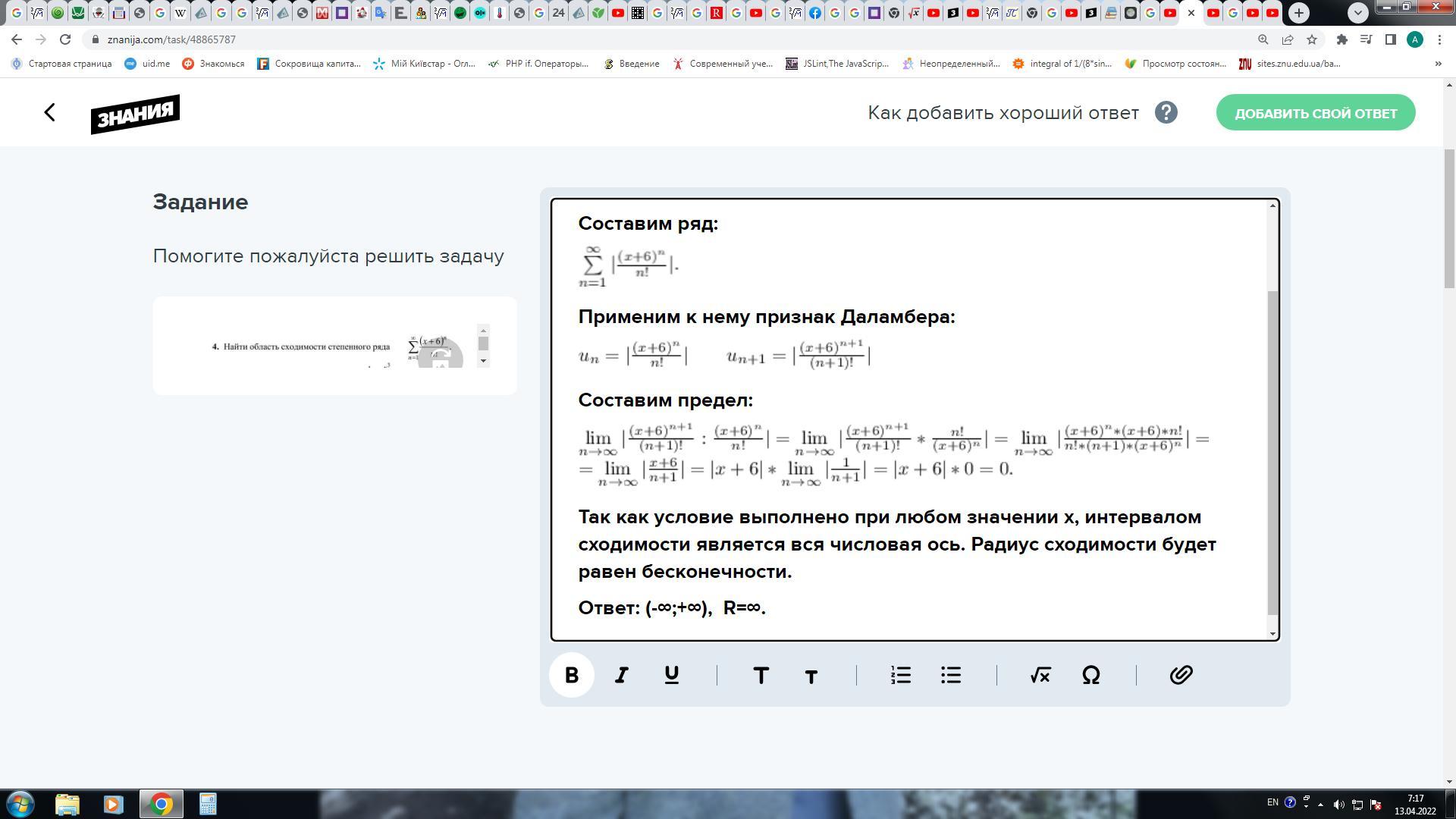Open the Знания logo home link

click(x=135, y=114)
